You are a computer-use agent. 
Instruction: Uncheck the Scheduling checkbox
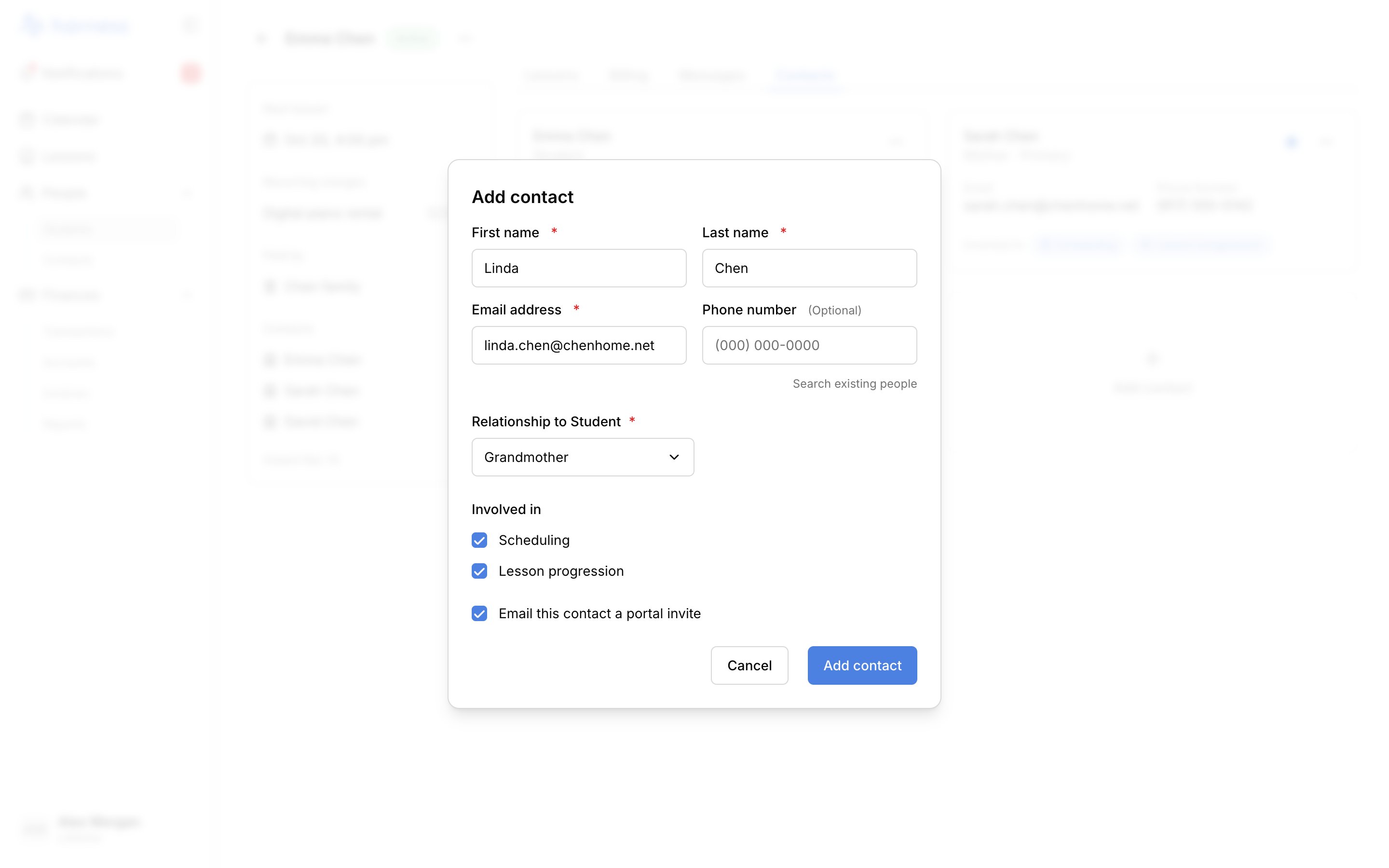tap(479, 540)
